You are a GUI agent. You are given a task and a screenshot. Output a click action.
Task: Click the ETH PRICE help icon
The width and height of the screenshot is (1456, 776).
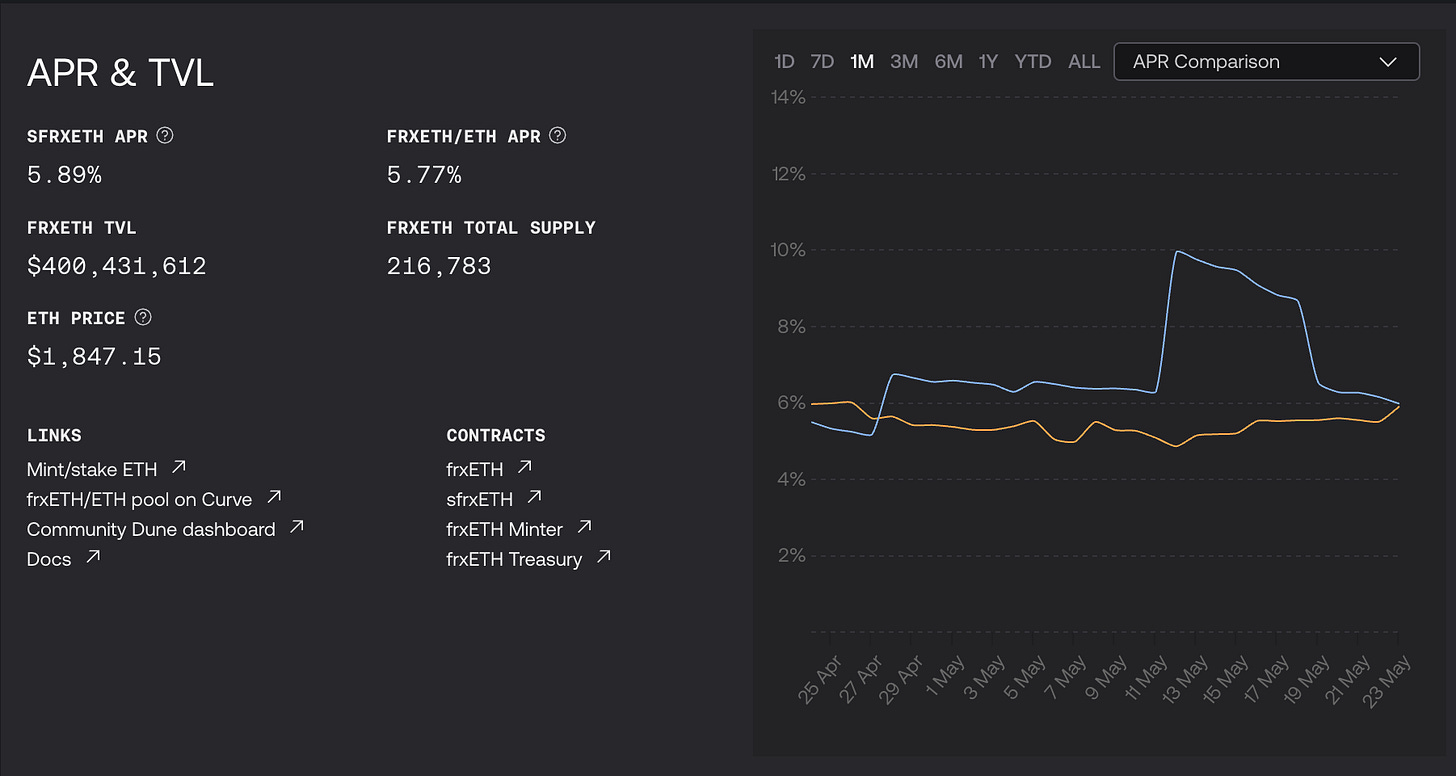[143, 317]
